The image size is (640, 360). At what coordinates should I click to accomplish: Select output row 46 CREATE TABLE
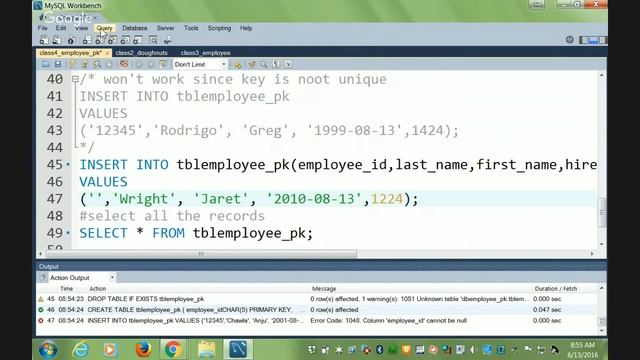(x=316, y=310)
